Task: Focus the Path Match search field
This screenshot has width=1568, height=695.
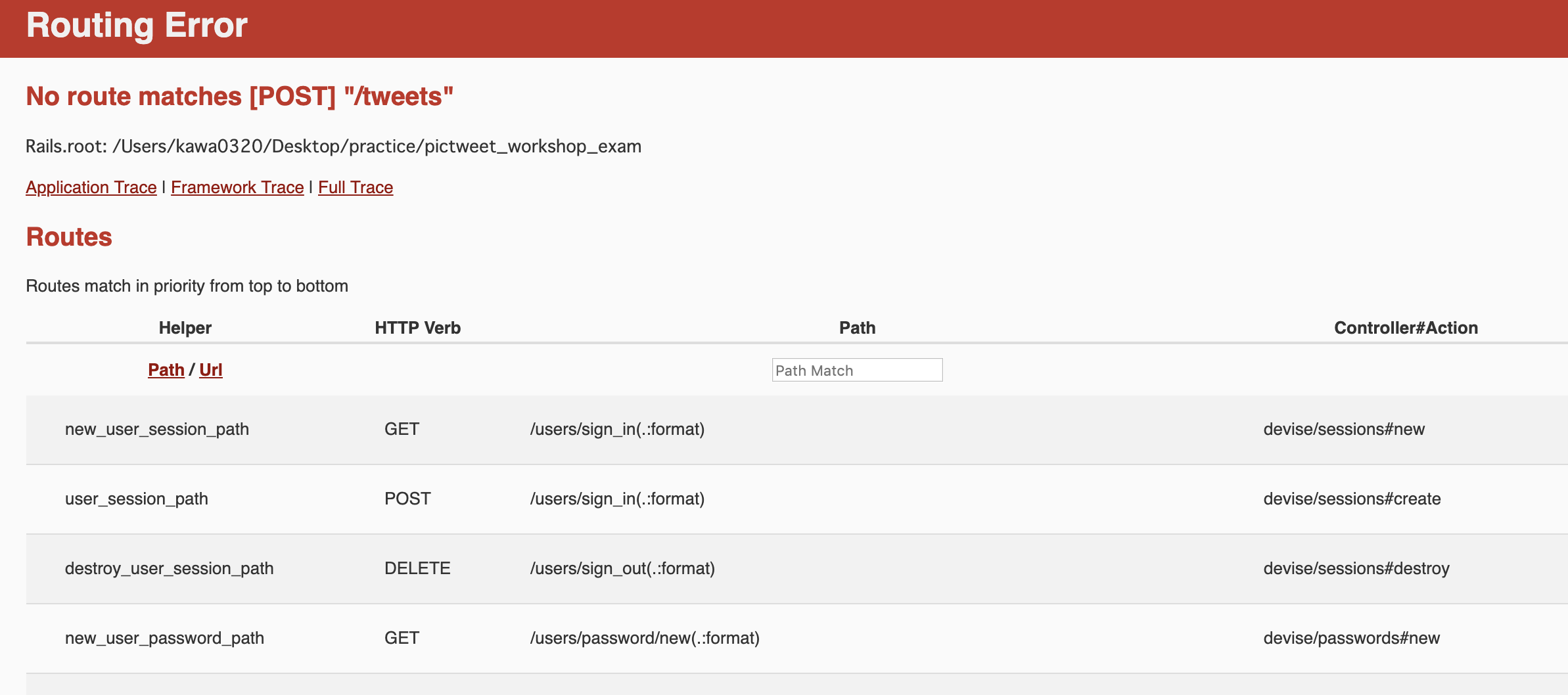Action: [x=856, y=370]
